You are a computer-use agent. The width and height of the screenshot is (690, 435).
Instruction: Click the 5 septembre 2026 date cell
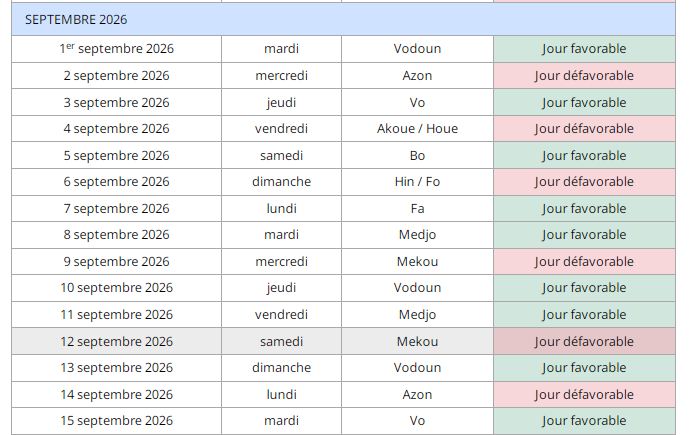pos(117,155)
